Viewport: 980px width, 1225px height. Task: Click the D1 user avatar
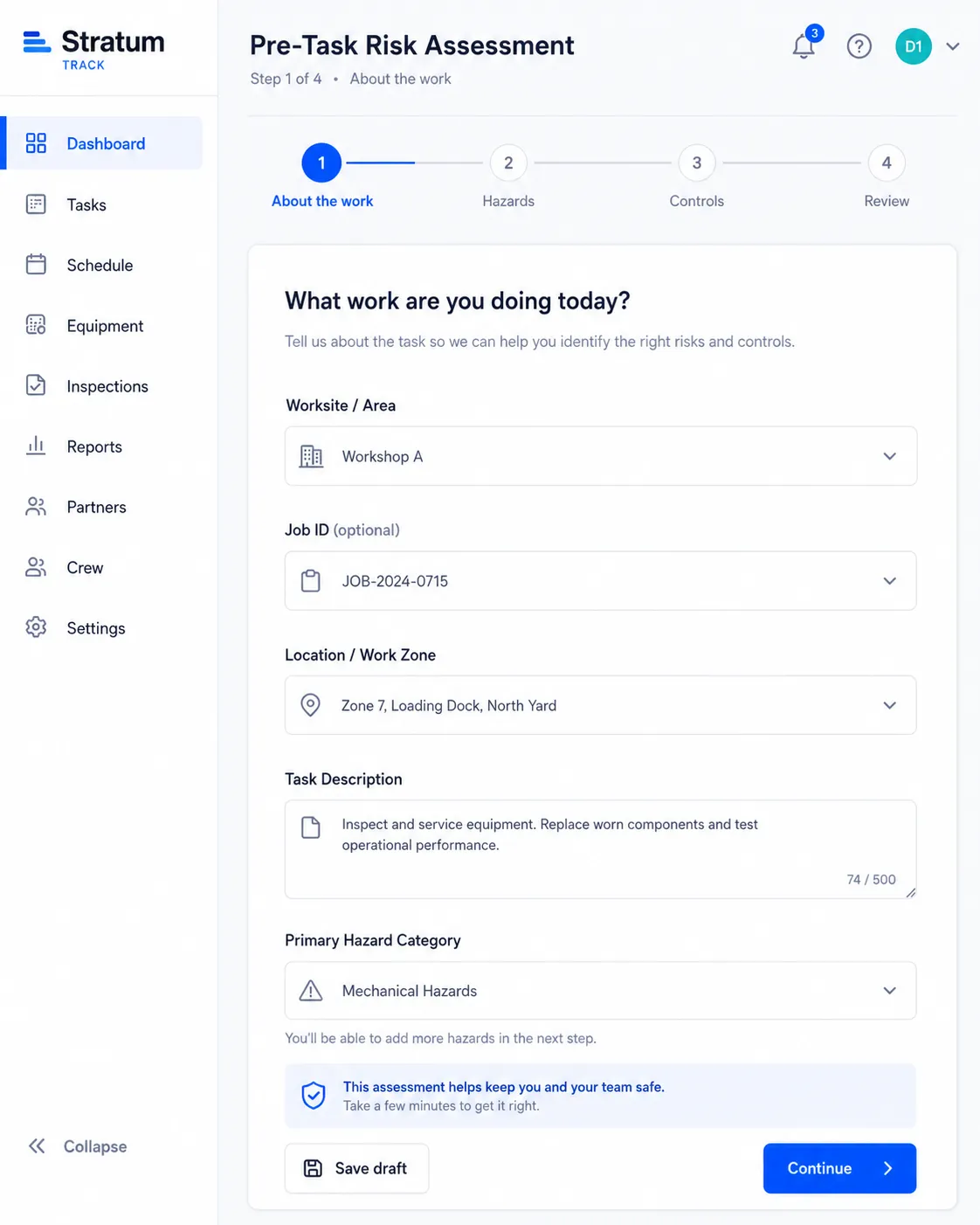[914, 46]
